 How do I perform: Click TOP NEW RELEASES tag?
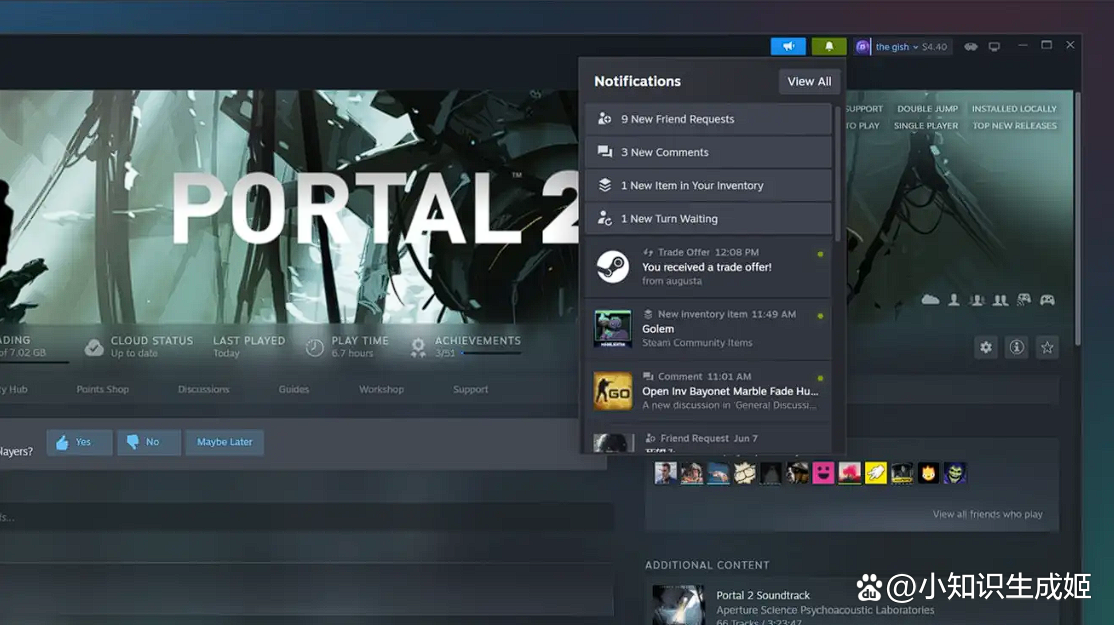click(1015, 126)
